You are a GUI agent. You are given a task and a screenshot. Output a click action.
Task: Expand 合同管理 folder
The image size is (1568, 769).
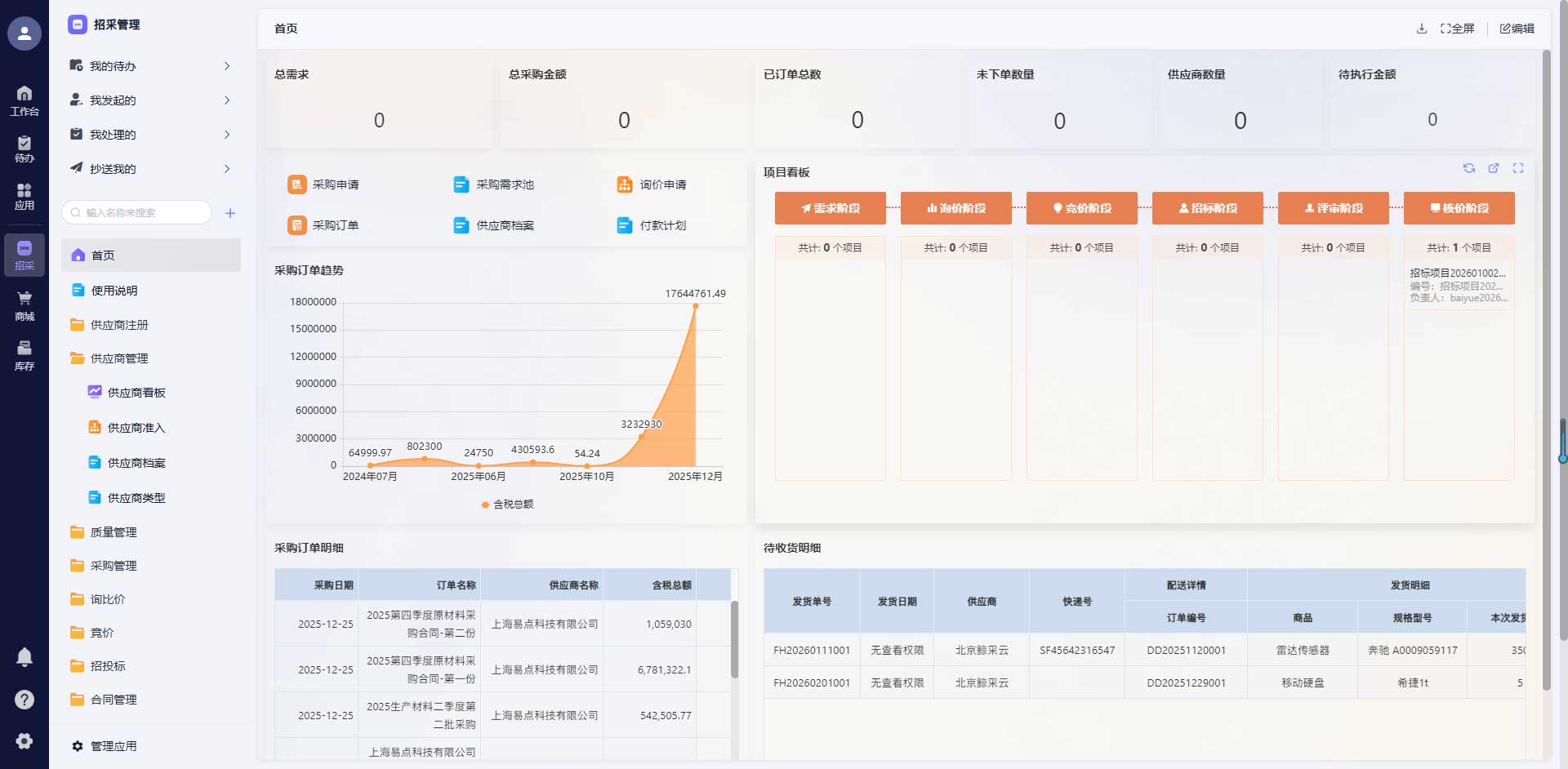pos(151,700)
